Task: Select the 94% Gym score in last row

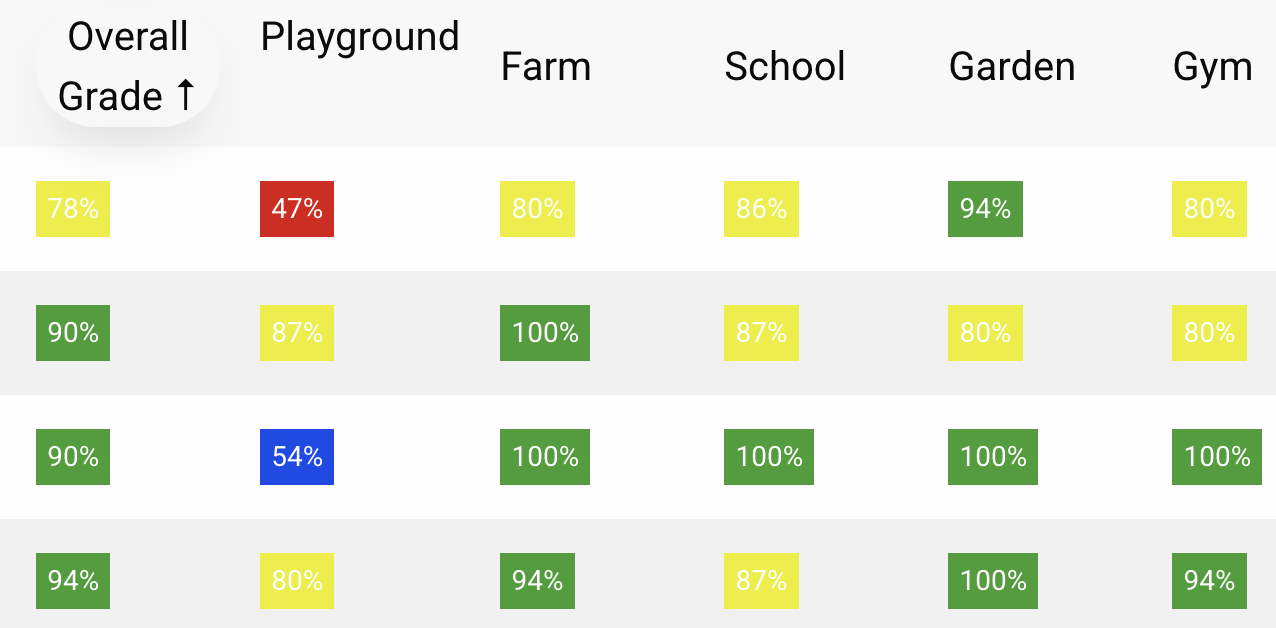Action: pos(1209,581)
